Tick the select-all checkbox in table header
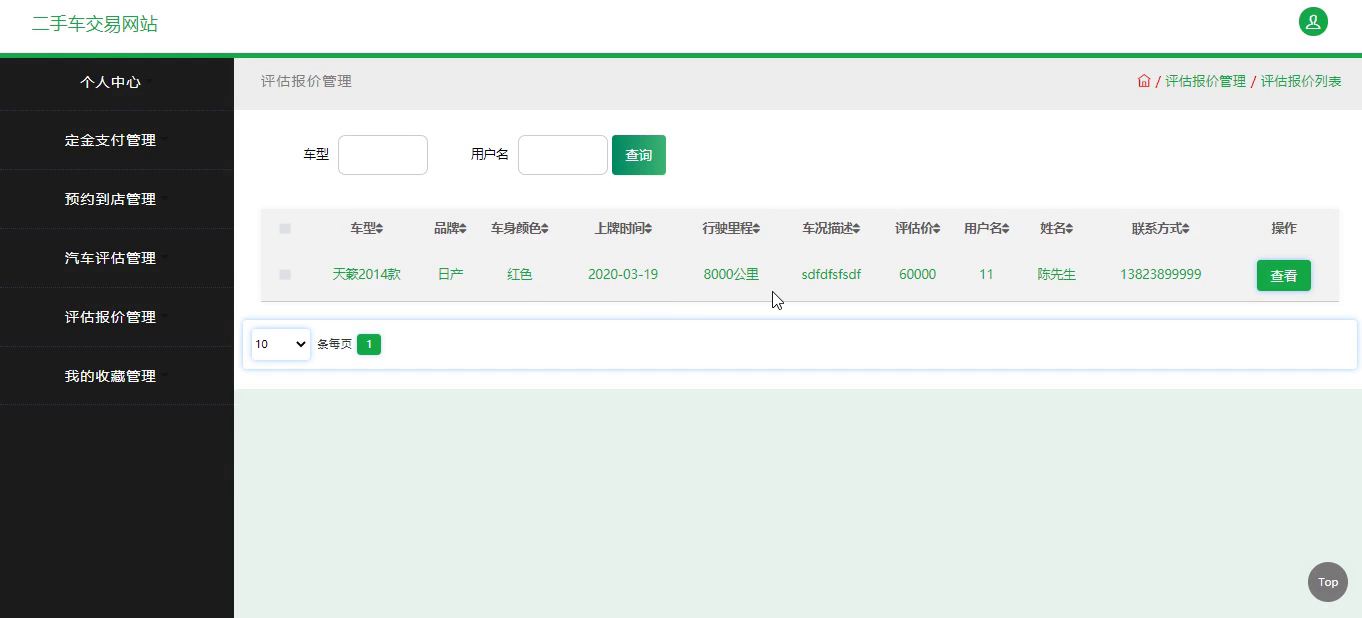The height and width of the screenshot is (618, 1362). (285, 229)
